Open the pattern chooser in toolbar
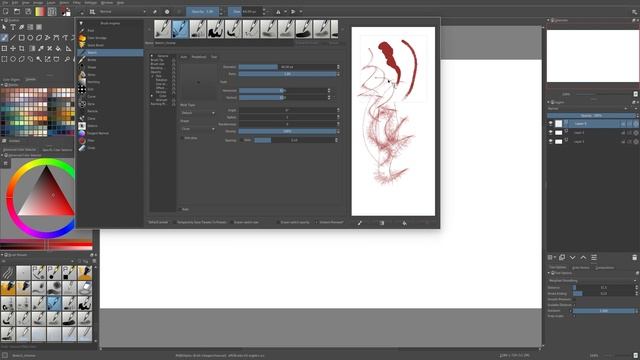 [52, 11]
